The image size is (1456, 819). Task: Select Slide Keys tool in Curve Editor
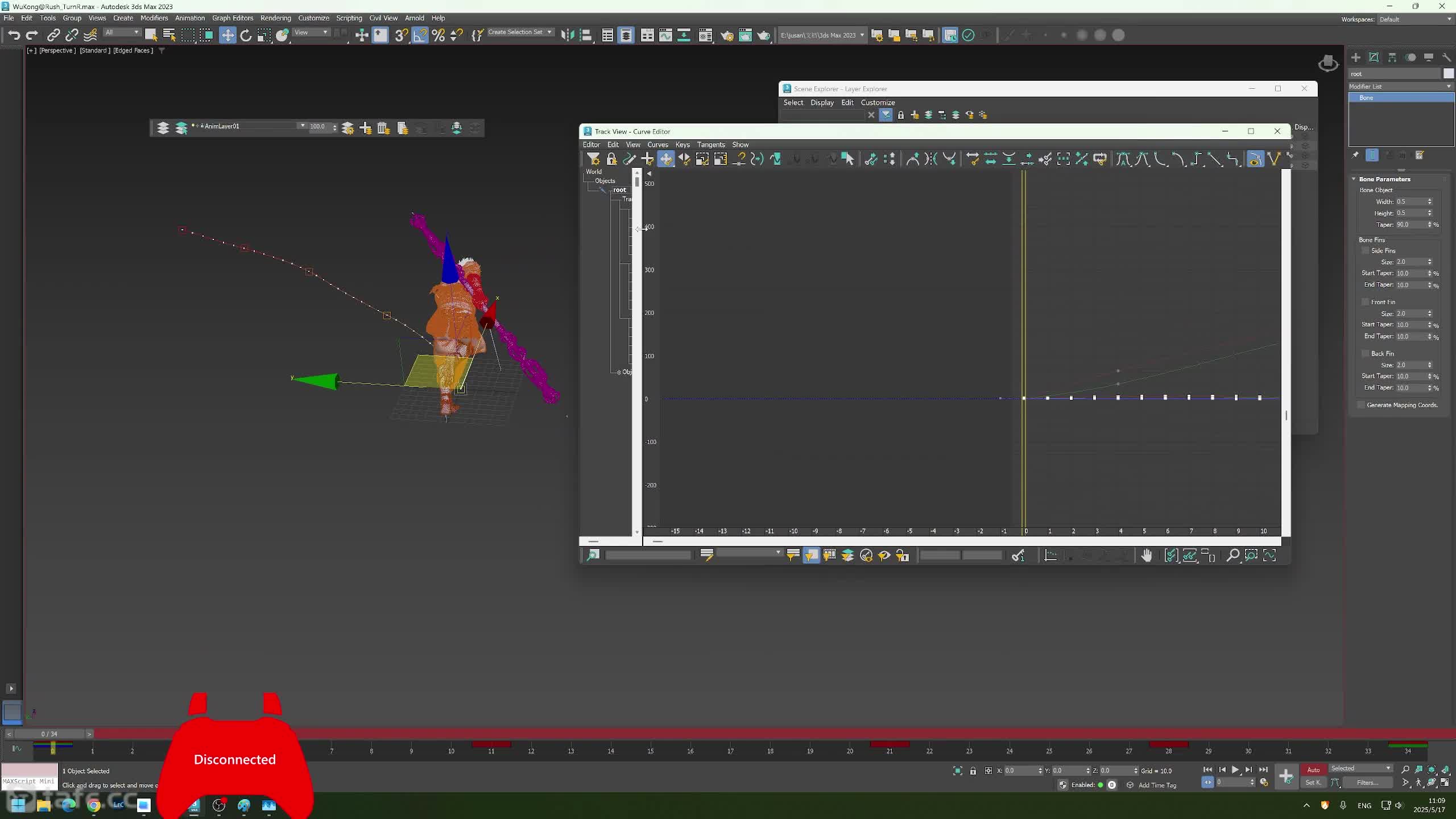[684, 159]
